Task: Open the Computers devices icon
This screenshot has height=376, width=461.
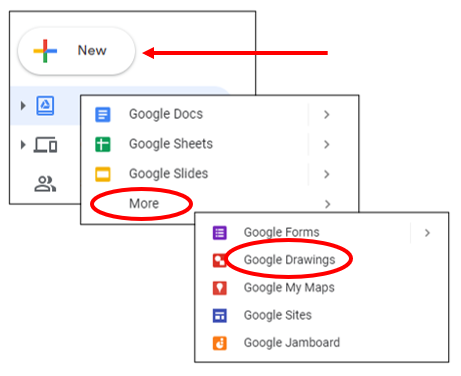Action: (45, 145)
